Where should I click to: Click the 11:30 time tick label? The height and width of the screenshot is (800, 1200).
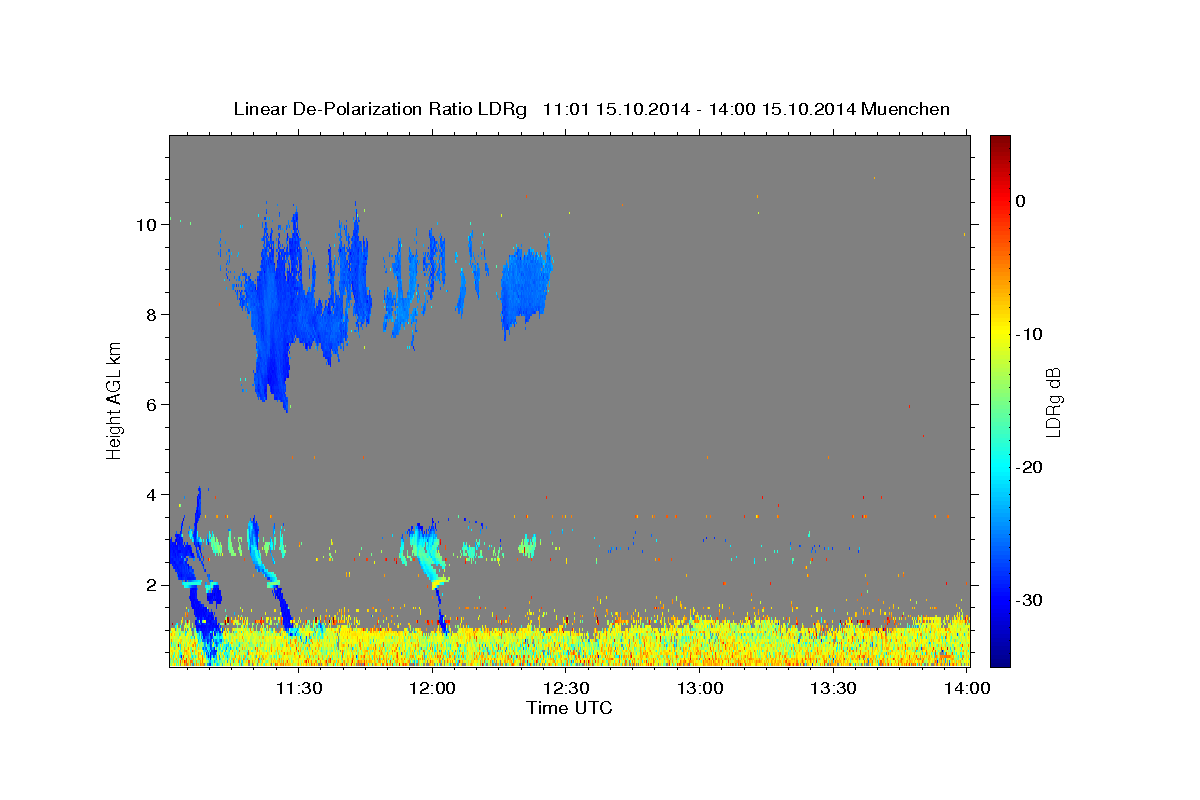point(298,688)
